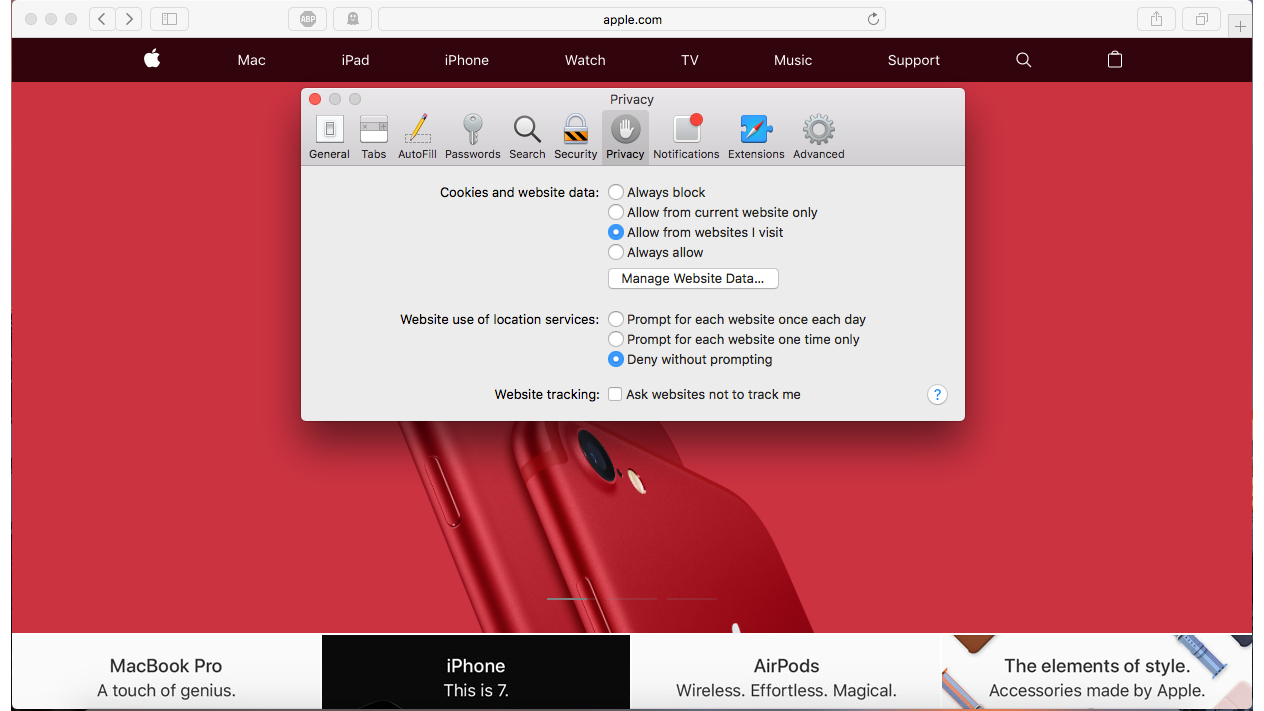Close the Privacy preferences window
Viewport: 1264px width, 711px height.
tap(315, 99)
